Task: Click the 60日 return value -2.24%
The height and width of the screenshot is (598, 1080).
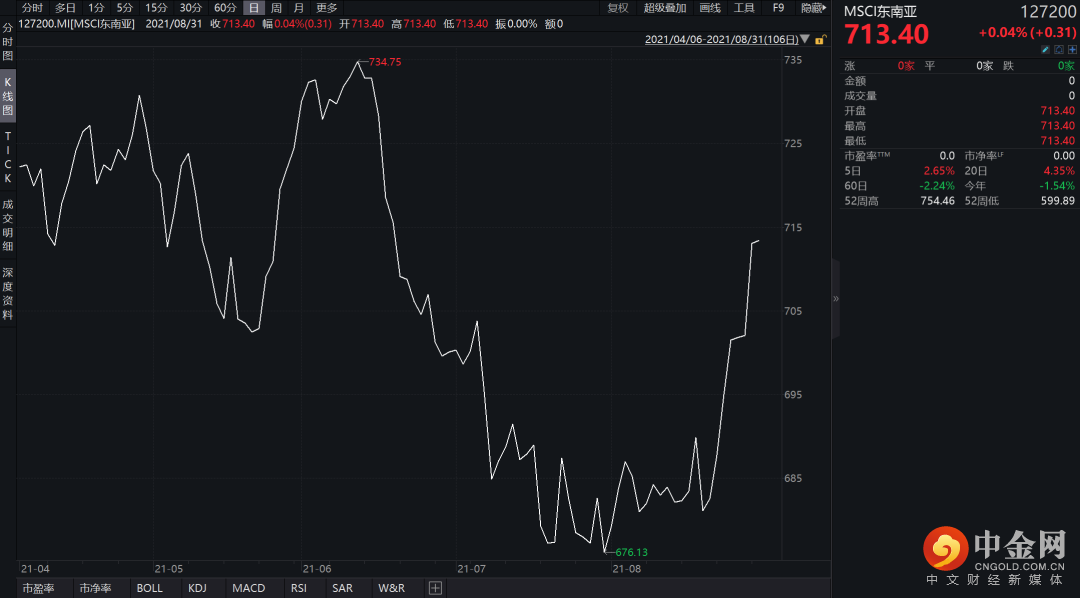Action: [x=938, y=186]
